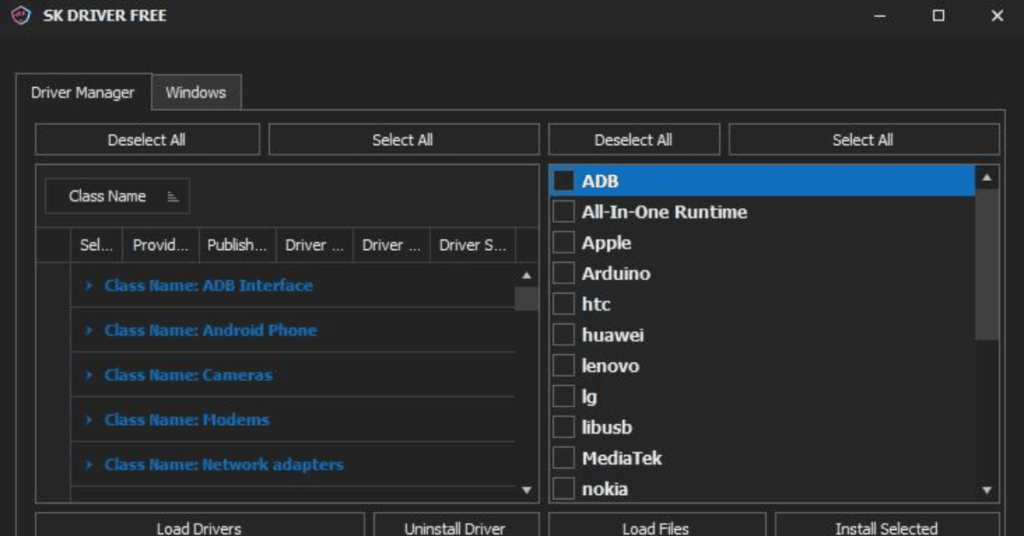Check the nokia checkbox
This screenshot has width=1024, height=536.
[x=564, y=488]
